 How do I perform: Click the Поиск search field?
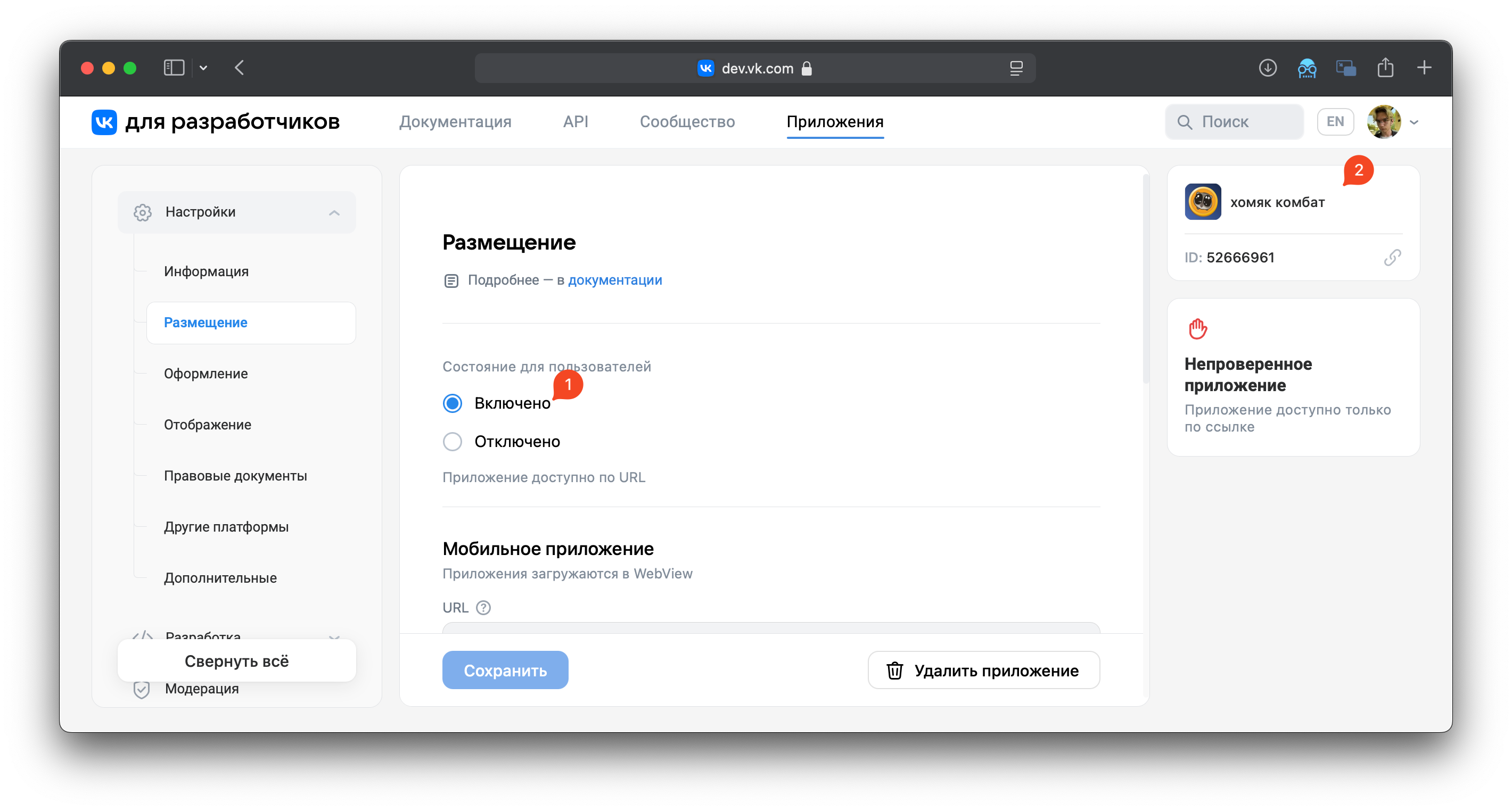point(1235,121)
